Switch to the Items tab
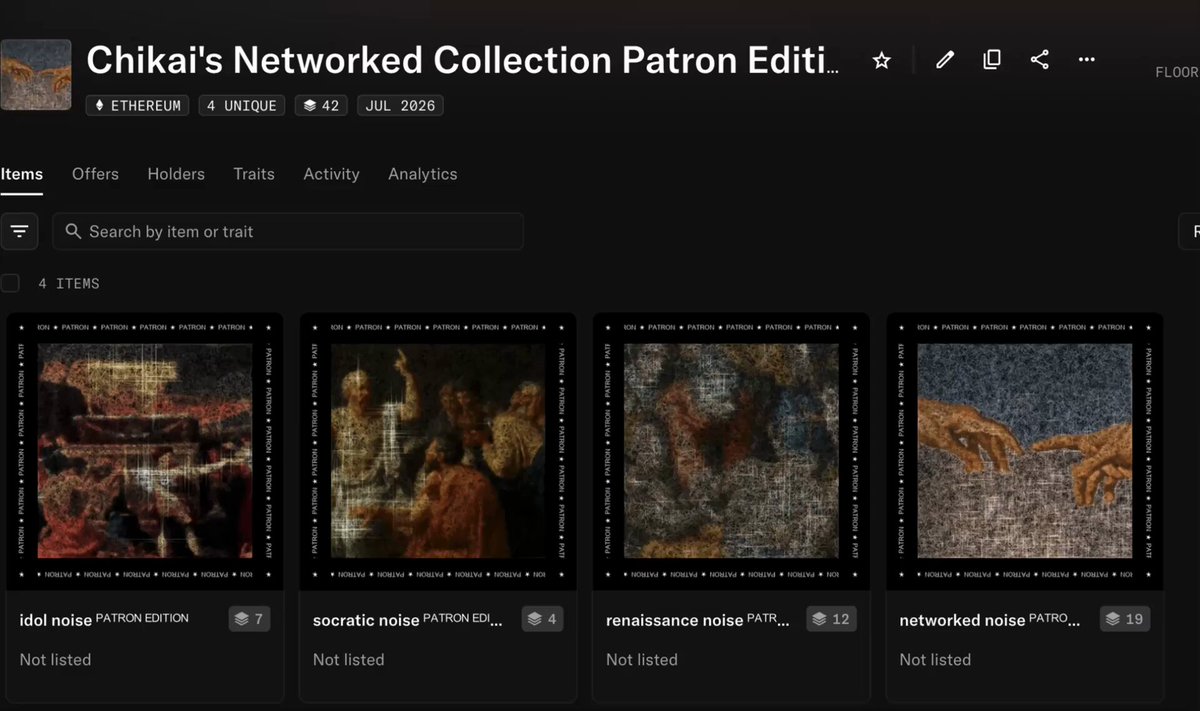This screenshot has height=711, width=1200. (x=21, y=174)
